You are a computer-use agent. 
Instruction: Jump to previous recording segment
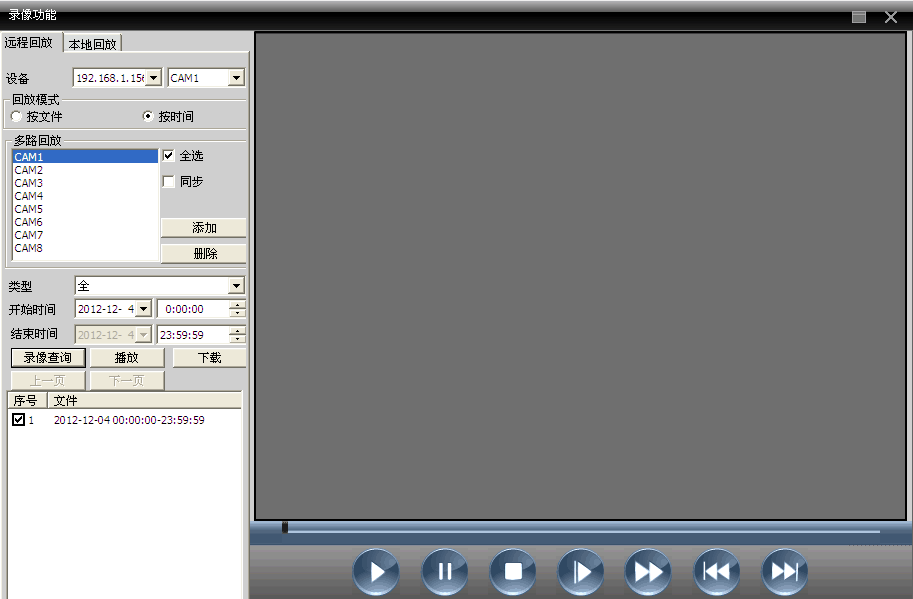(717, 572)
